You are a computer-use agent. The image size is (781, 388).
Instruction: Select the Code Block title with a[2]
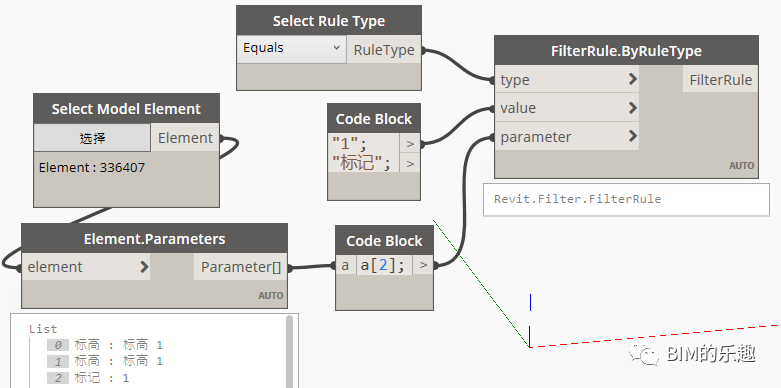(x=384, y=241)
